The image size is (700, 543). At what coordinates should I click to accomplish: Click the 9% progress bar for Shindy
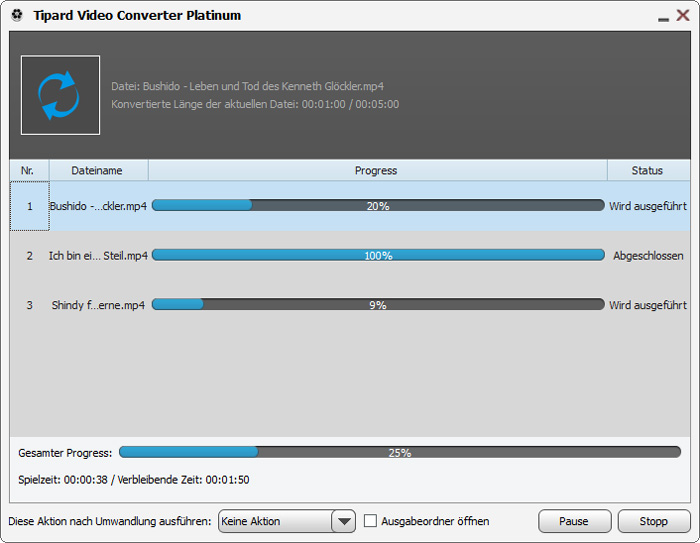tap(378, 305)
